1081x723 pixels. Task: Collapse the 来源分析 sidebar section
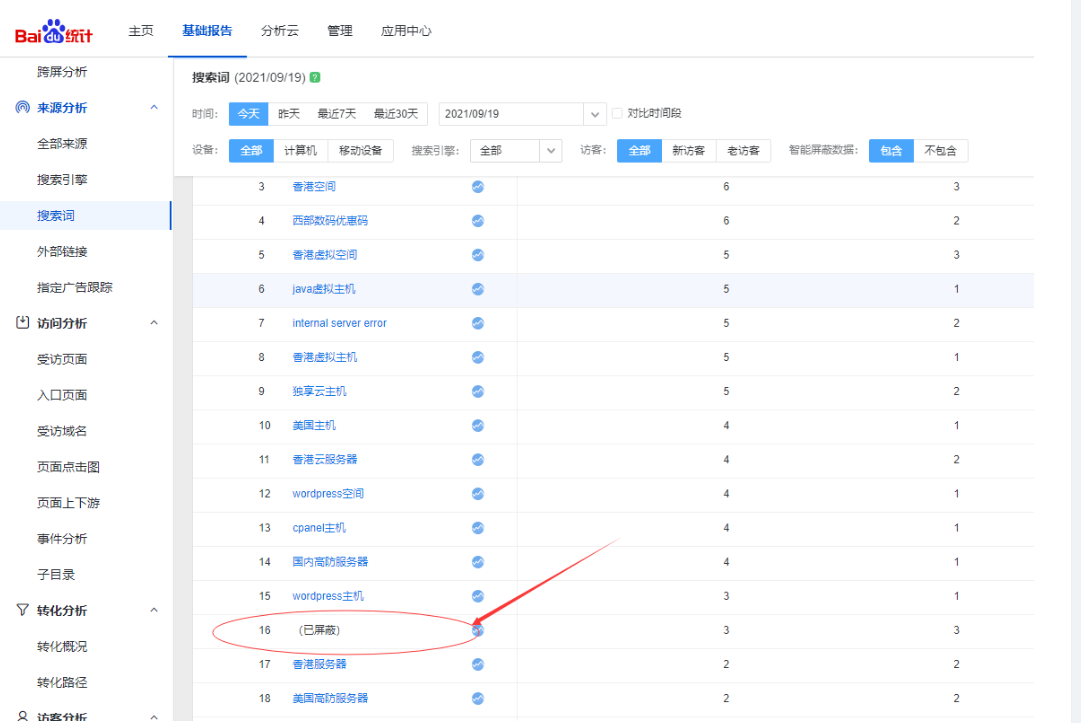pos(154,108)
